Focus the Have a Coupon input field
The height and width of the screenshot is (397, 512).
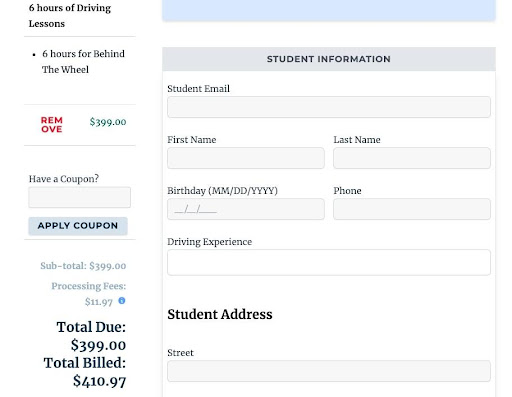[80, 197]
